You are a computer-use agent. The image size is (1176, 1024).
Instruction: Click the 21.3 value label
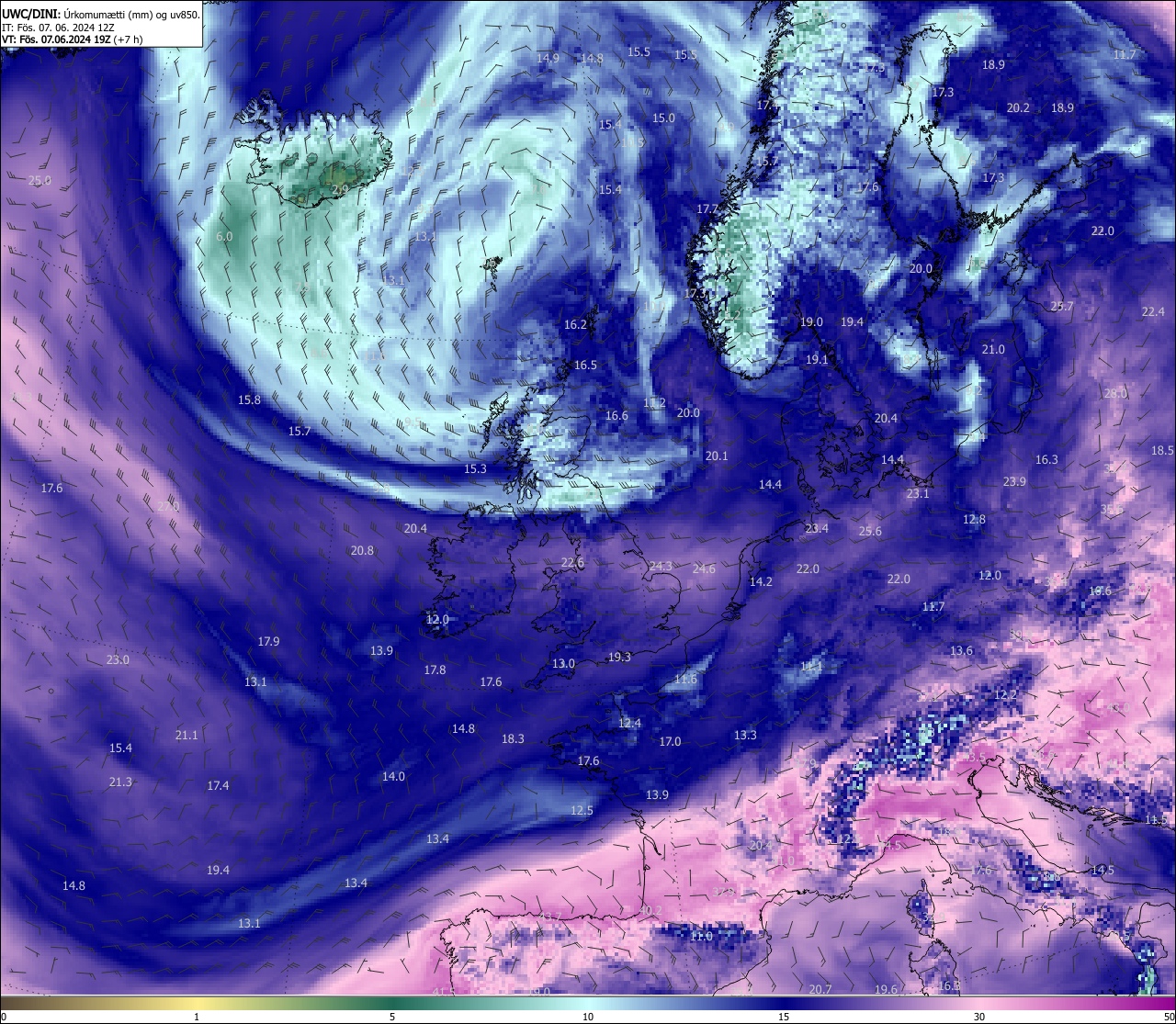pyautogui.click(x=120, y=782)
